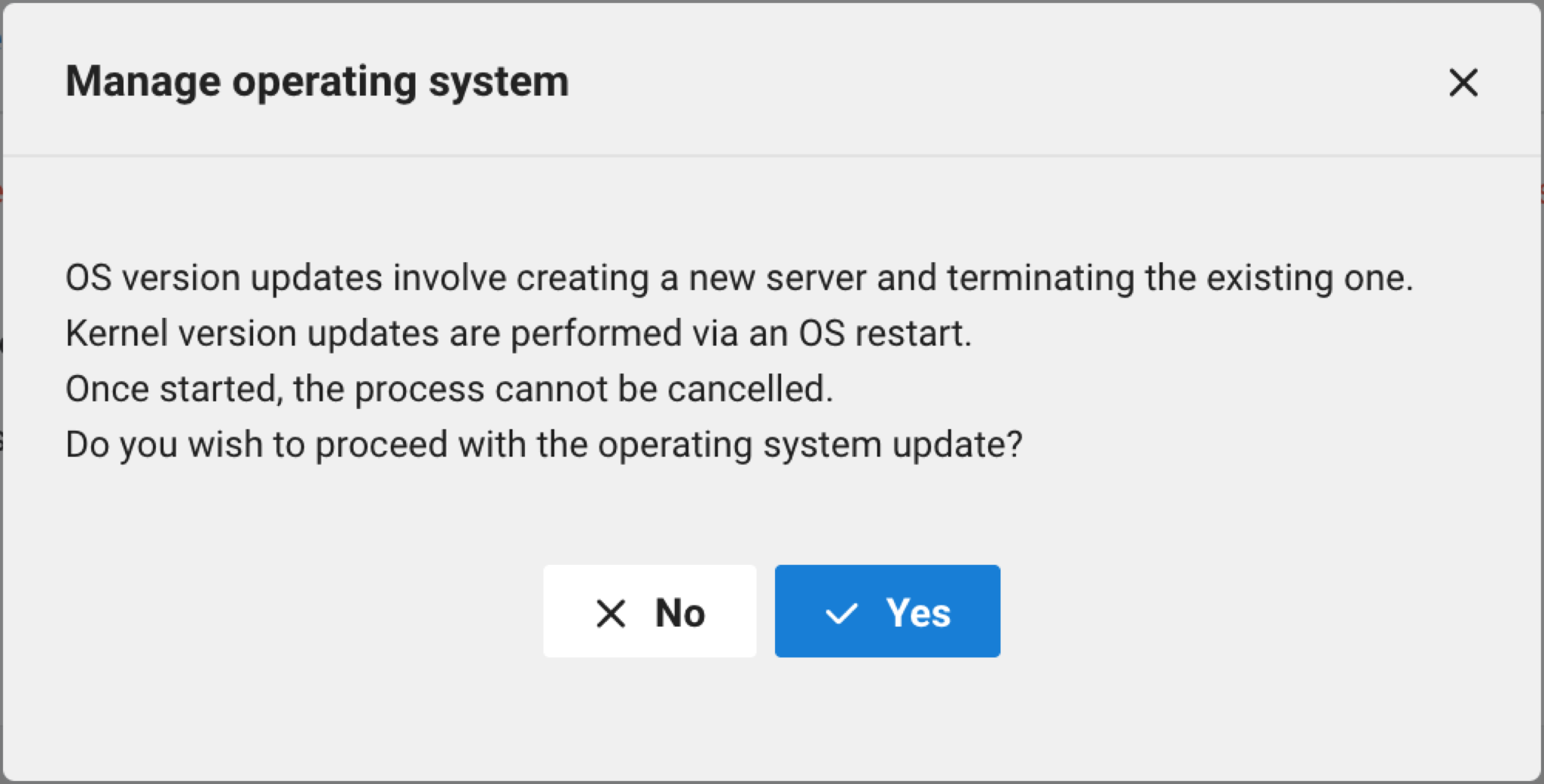1544x784 pixels.
Task: Click the 'Do you wish to proceed with the operating system update?' question
Action: (544, 444)
